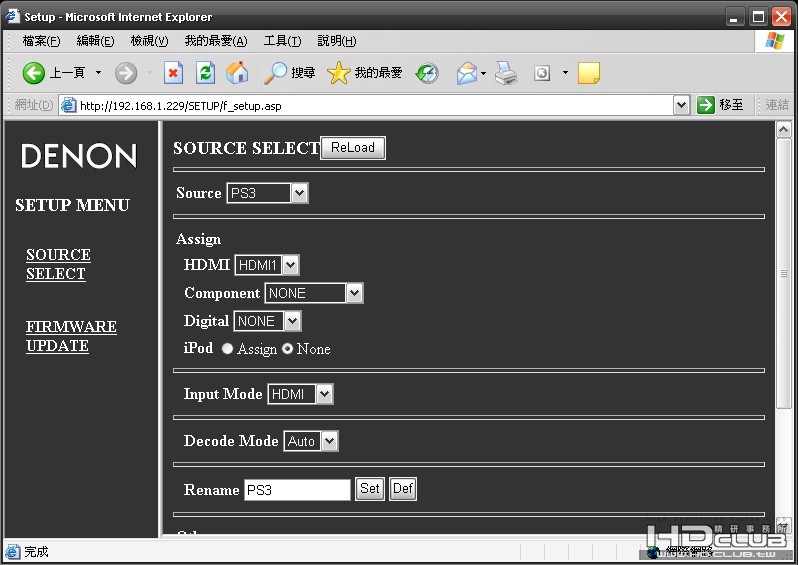Click the Def button
The height and width of the screenshot is (565, 798).
coord(403,489)
